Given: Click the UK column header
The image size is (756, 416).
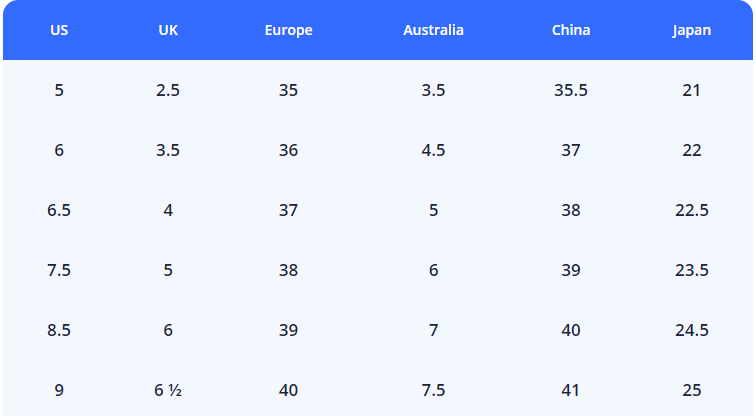Looking at the screenshot, I should [168, 30].
